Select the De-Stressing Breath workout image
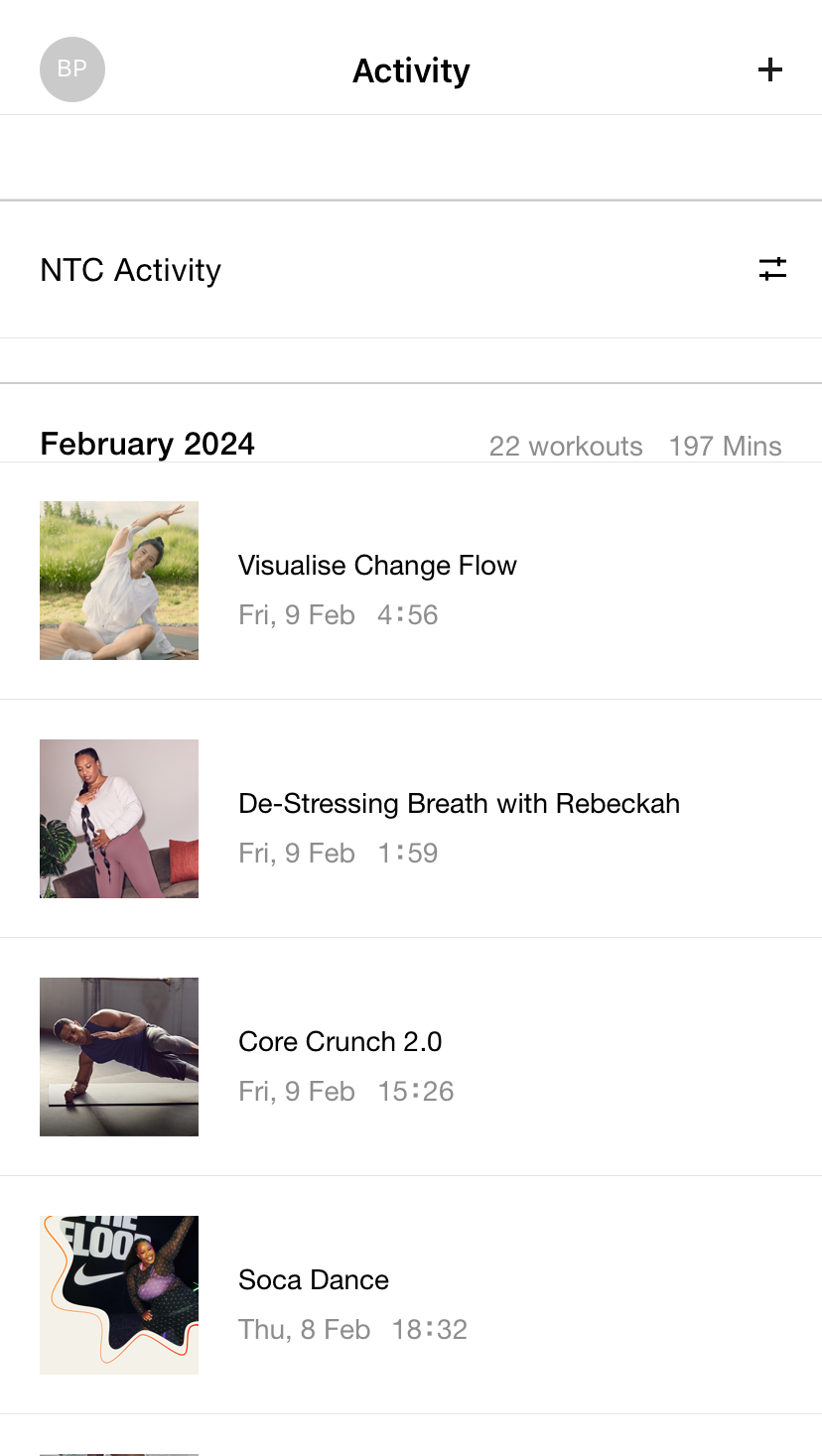The image size is (822, 1456). 119,819
